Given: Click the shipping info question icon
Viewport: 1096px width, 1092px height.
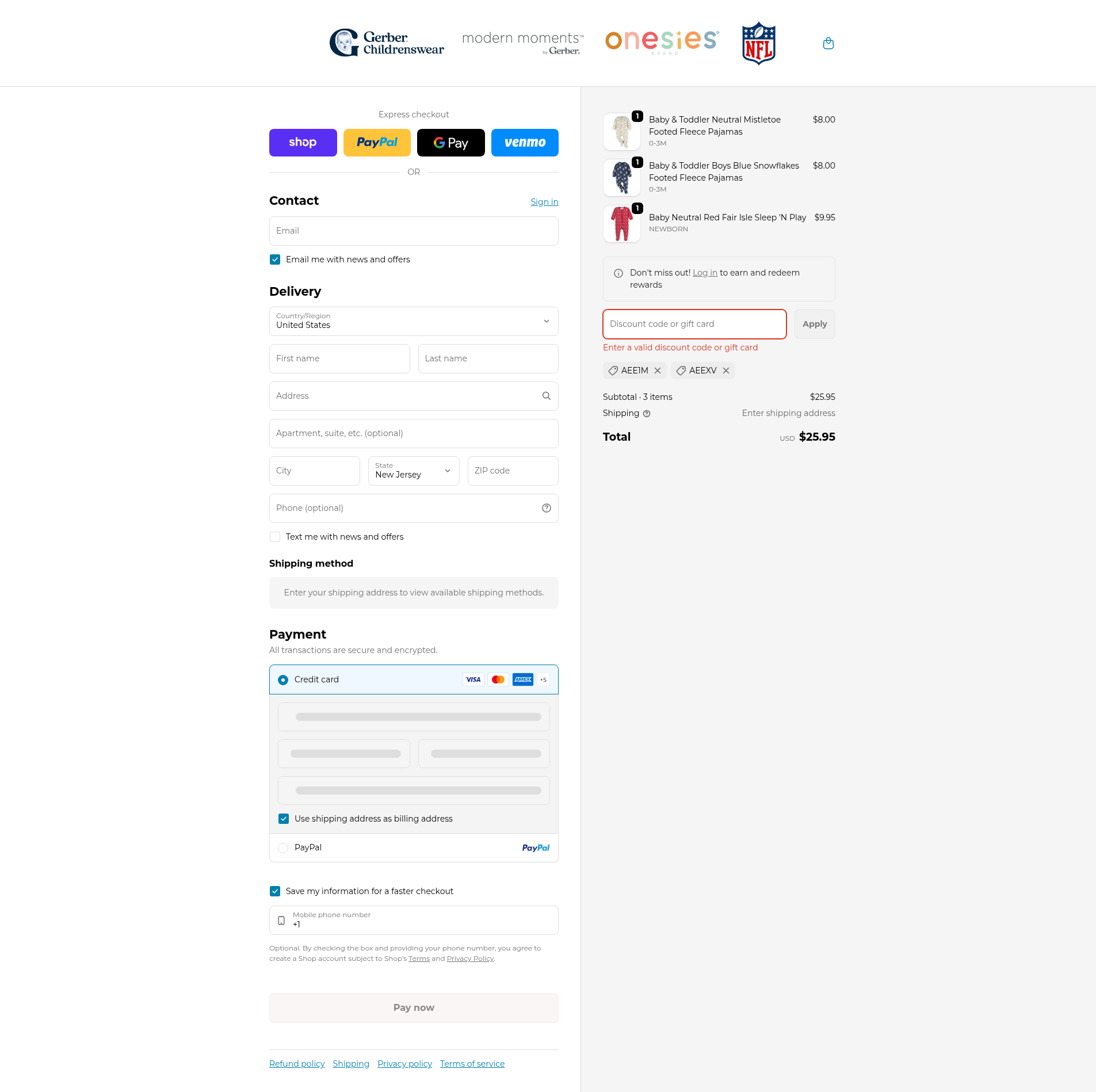Looking at the screenshot, I should click(647, 414).
